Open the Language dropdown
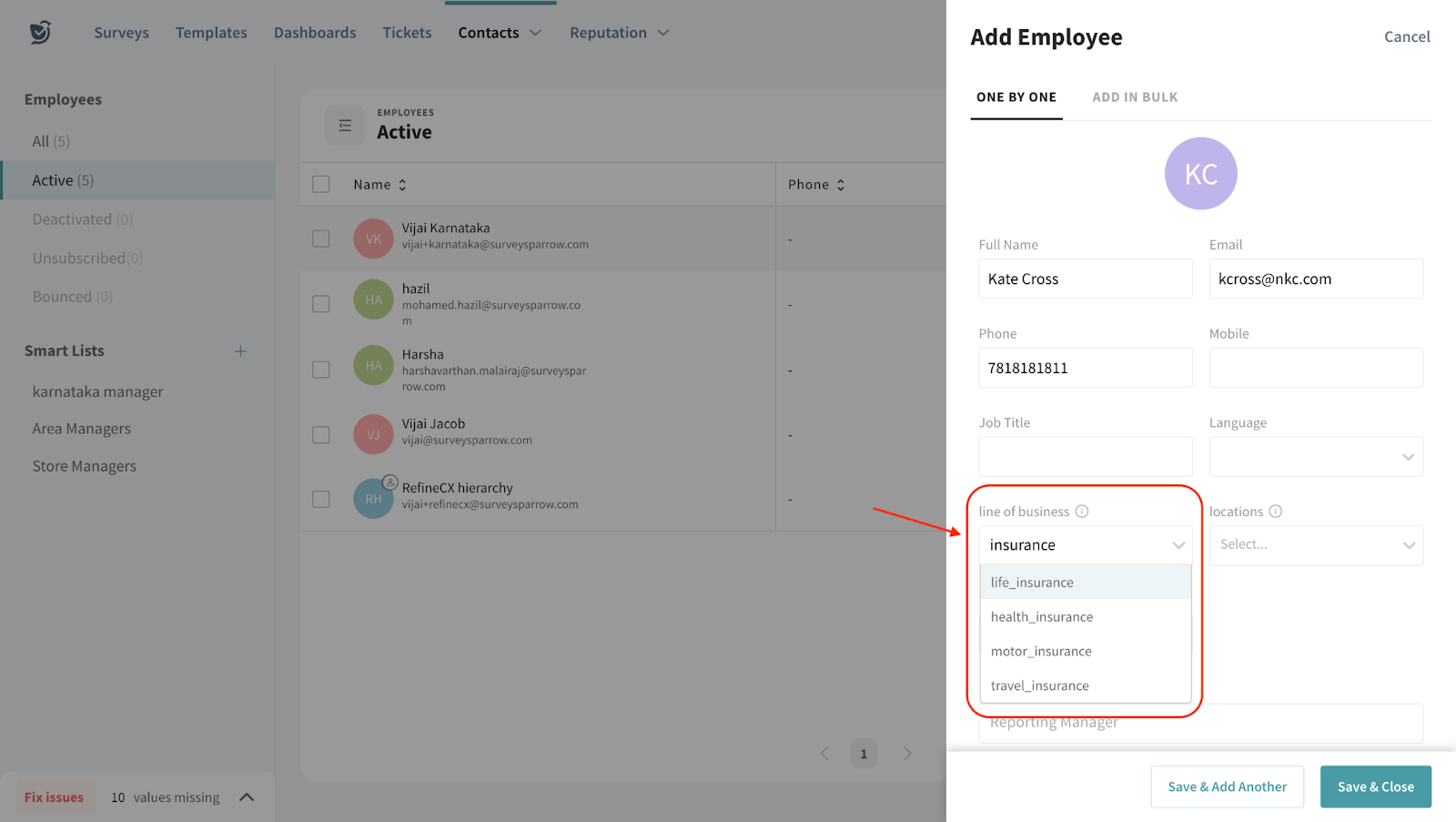Viewport: 1456px width, 822px height. pyautogui.click(x=1315, y=457)
